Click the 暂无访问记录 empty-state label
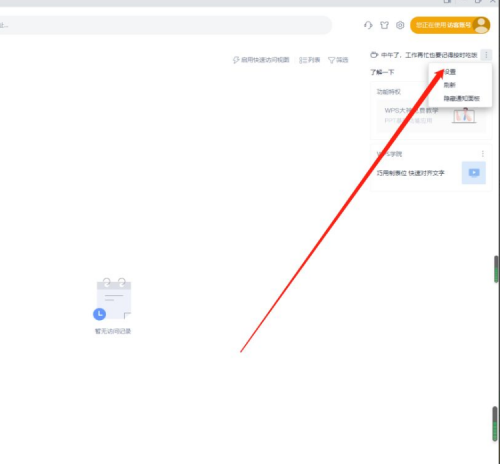 click(113, 331)
